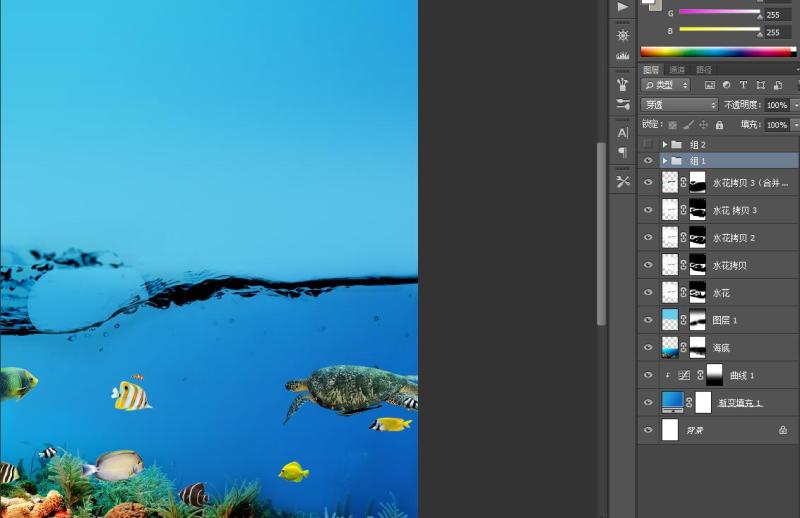
Task: Click mask link icon on 渐变填充 1
Action: [689, 403]
